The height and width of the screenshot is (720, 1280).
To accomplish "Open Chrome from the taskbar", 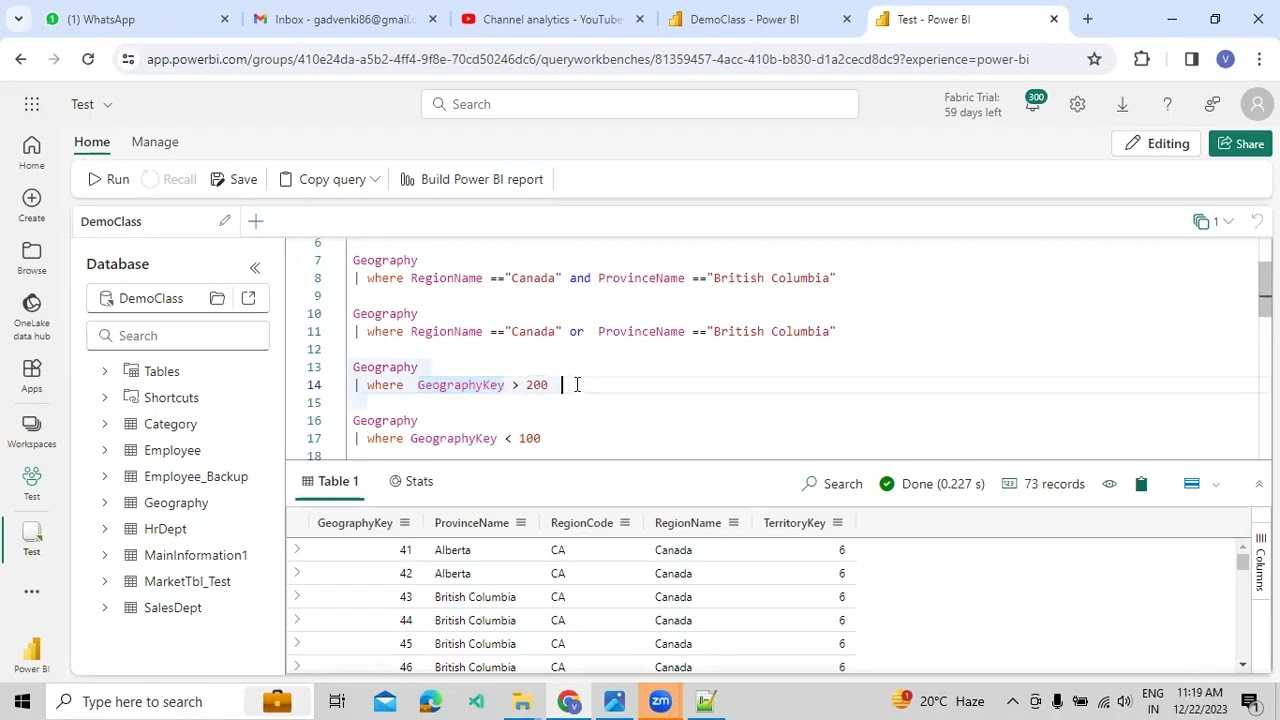I will (568, 701).
